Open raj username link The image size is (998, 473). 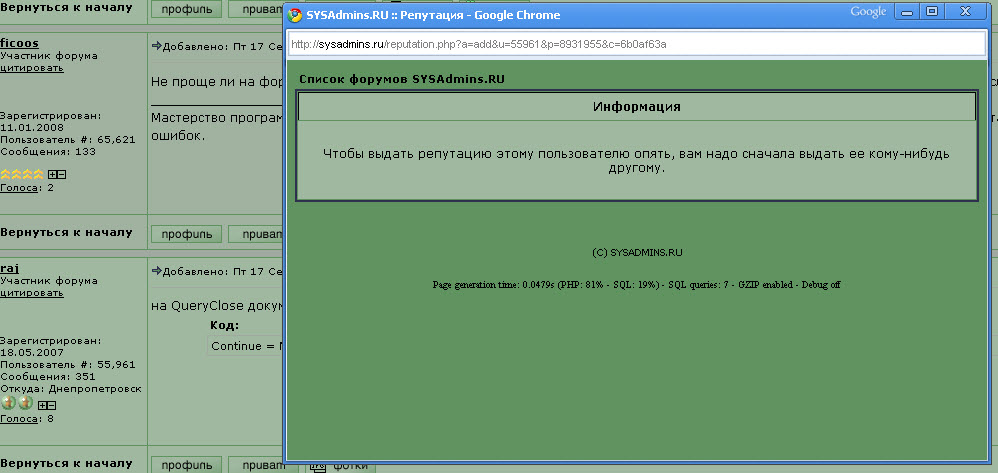pyautogui.click(x=9, y=269)
